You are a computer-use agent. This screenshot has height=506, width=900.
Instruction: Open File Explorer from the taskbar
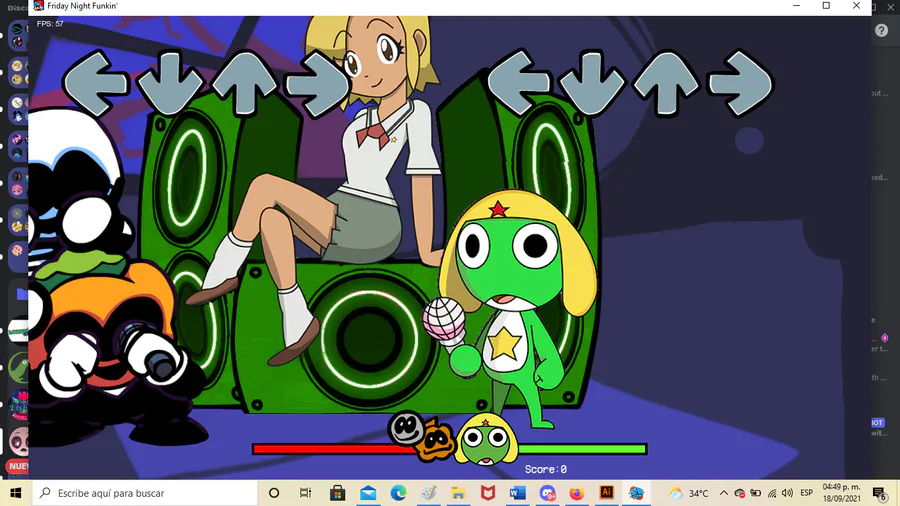pos(458,493)
